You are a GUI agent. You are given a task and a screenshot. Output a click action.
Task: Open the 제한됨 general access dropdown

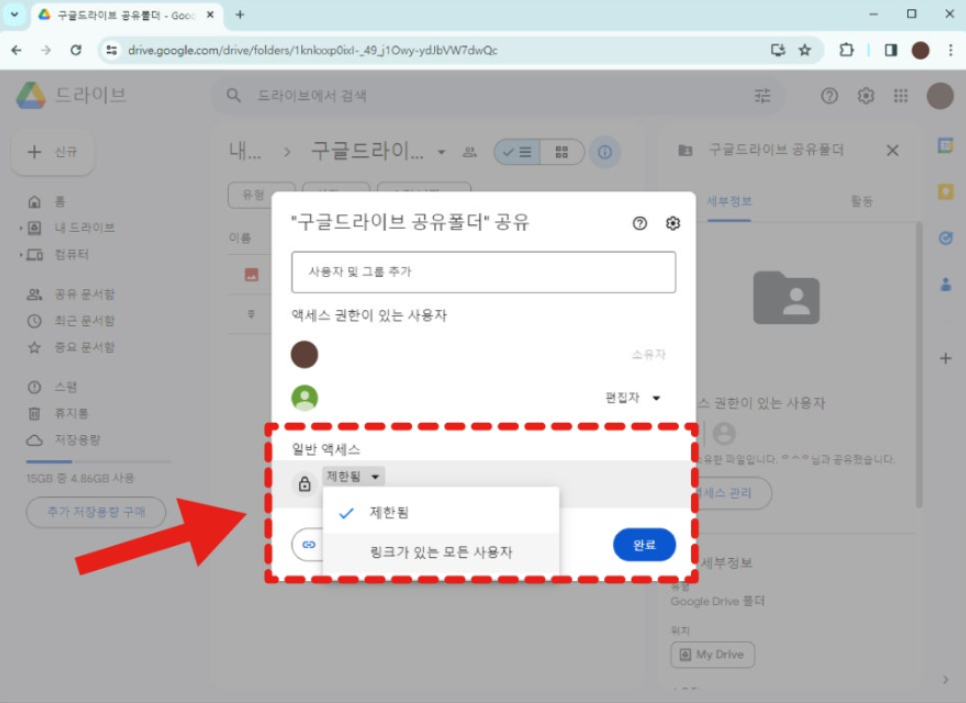(x=353, y=476)
